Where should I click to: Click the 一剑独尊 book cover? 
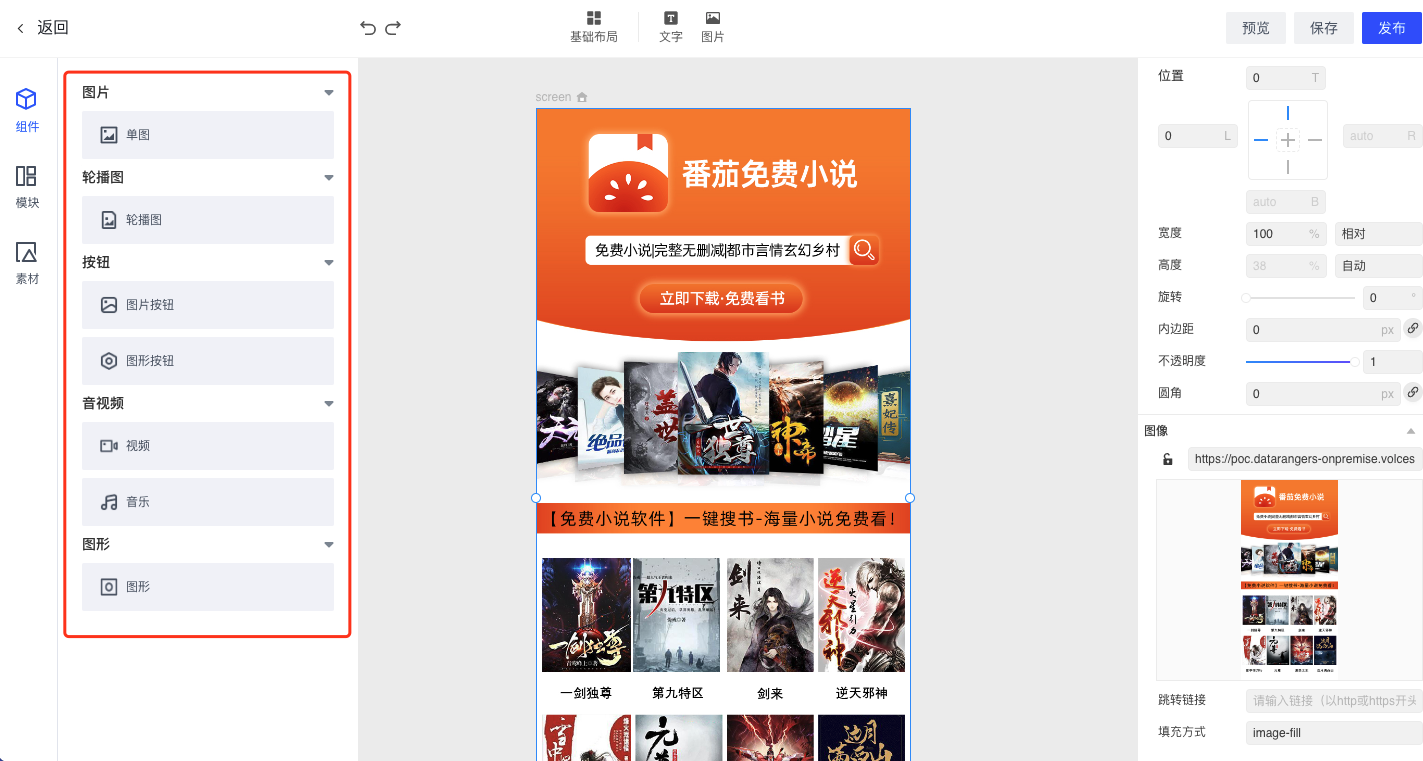pyautogui.click(x=586, y=615)
